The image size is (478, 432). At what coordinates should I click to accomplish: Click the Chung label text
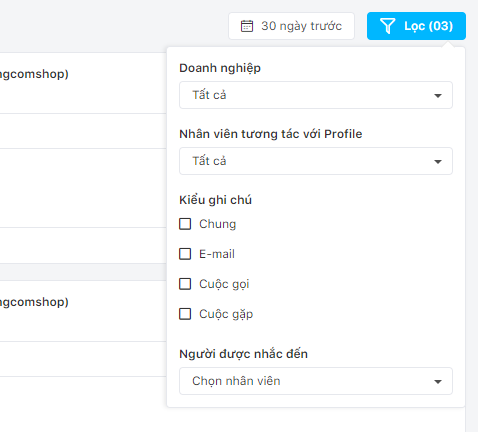[x=217, y=224]
